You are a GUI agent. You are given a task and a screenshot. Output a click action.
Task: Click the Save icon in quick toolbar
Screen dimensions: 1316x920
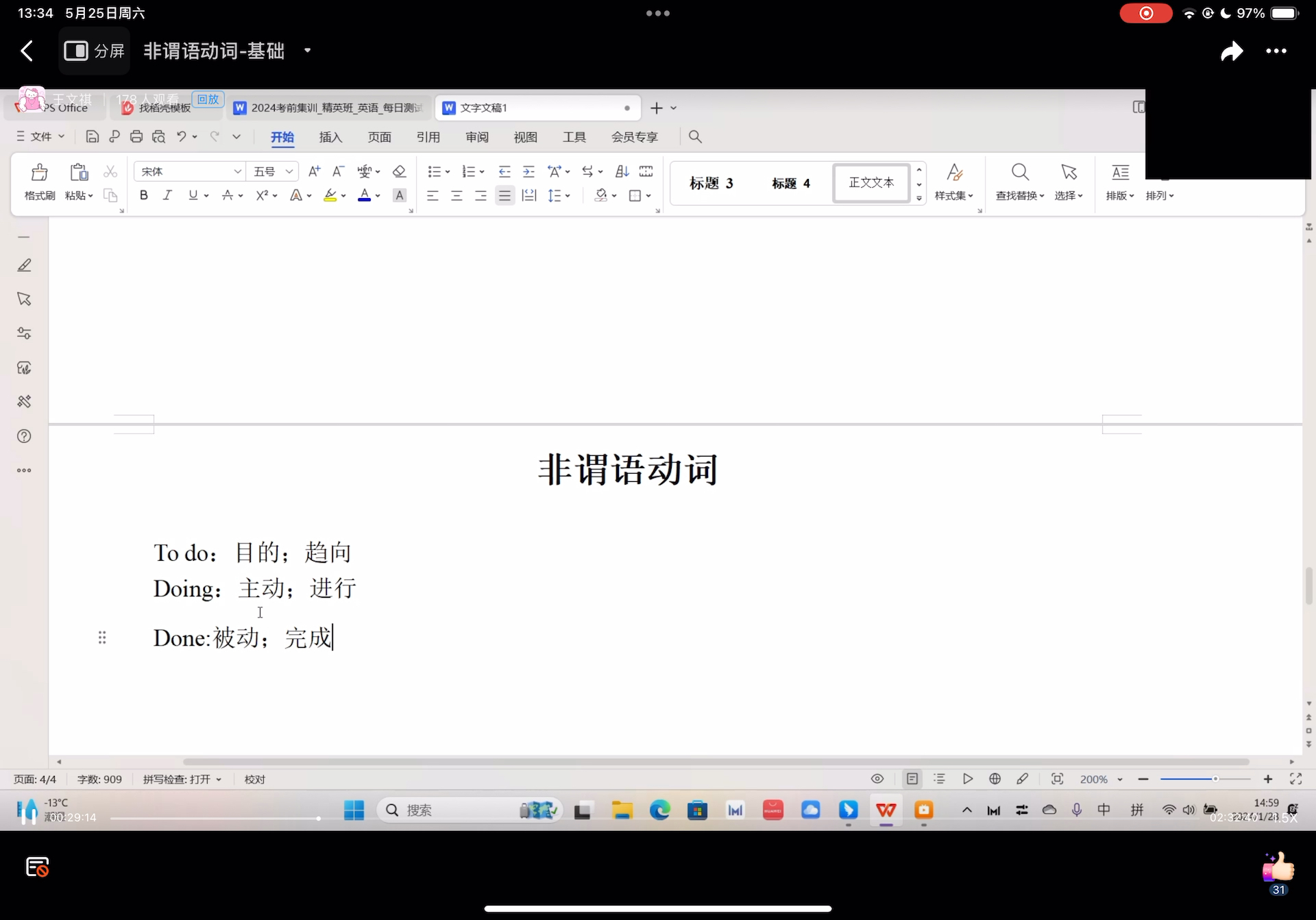coord(92,136)
